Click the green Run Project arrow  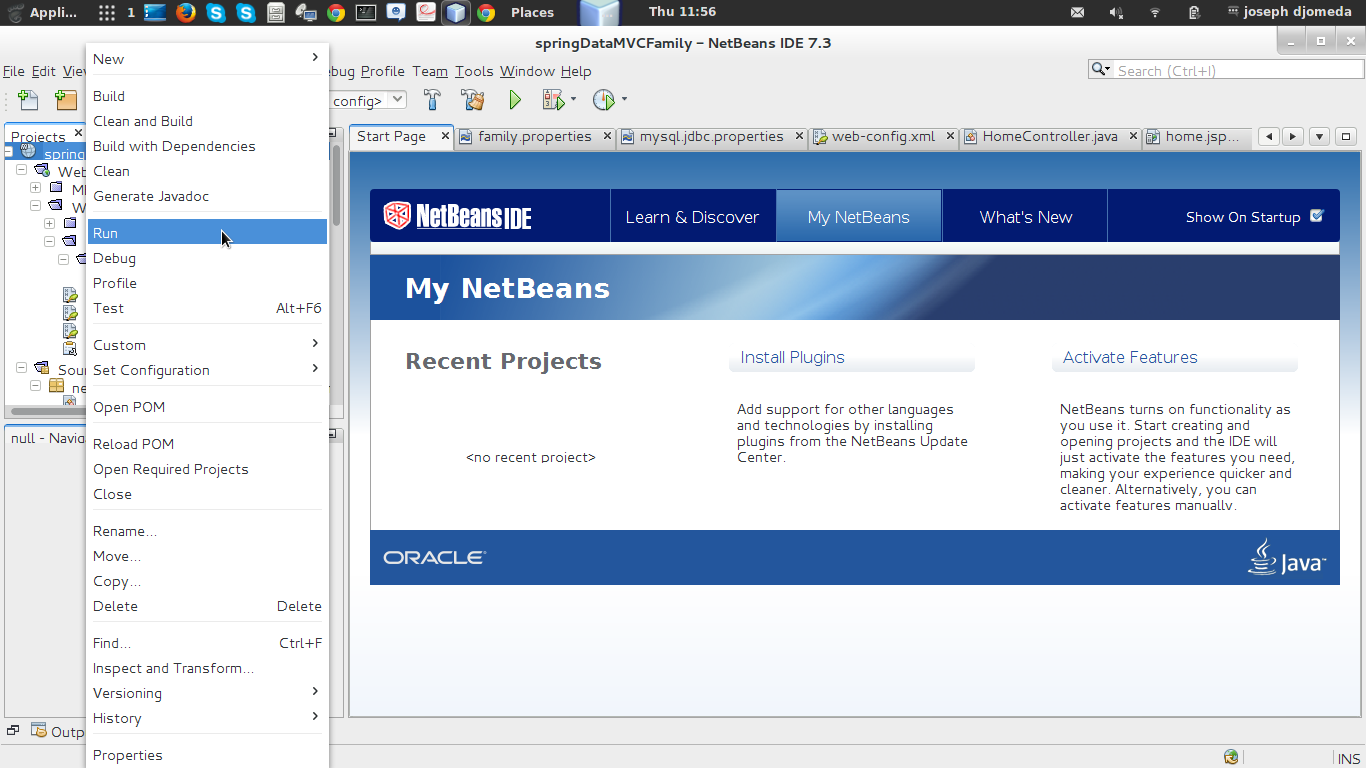(x=514, y=100)
